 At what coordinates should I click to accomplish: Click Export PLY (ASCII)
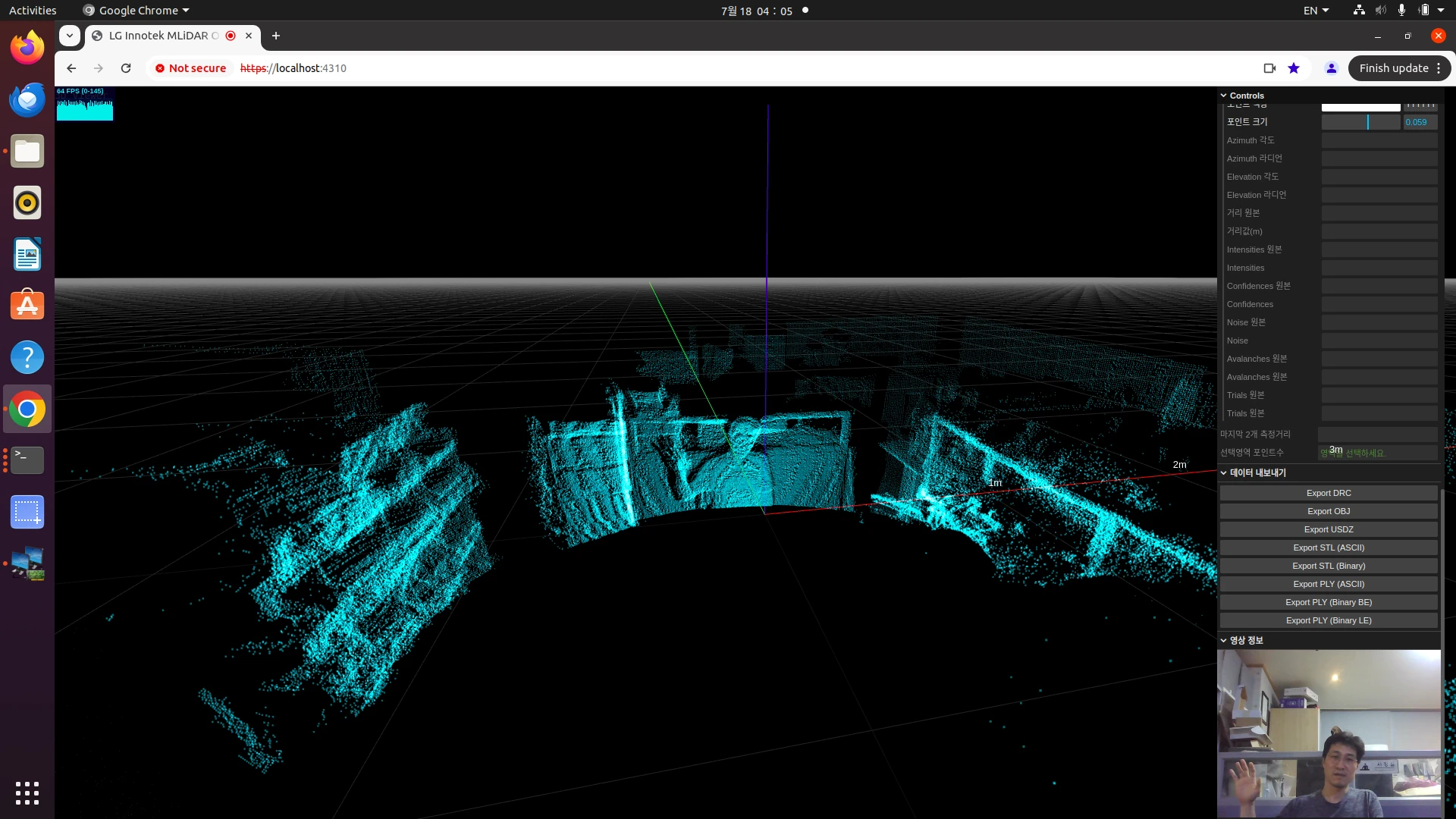click(x=1329, y=584)
